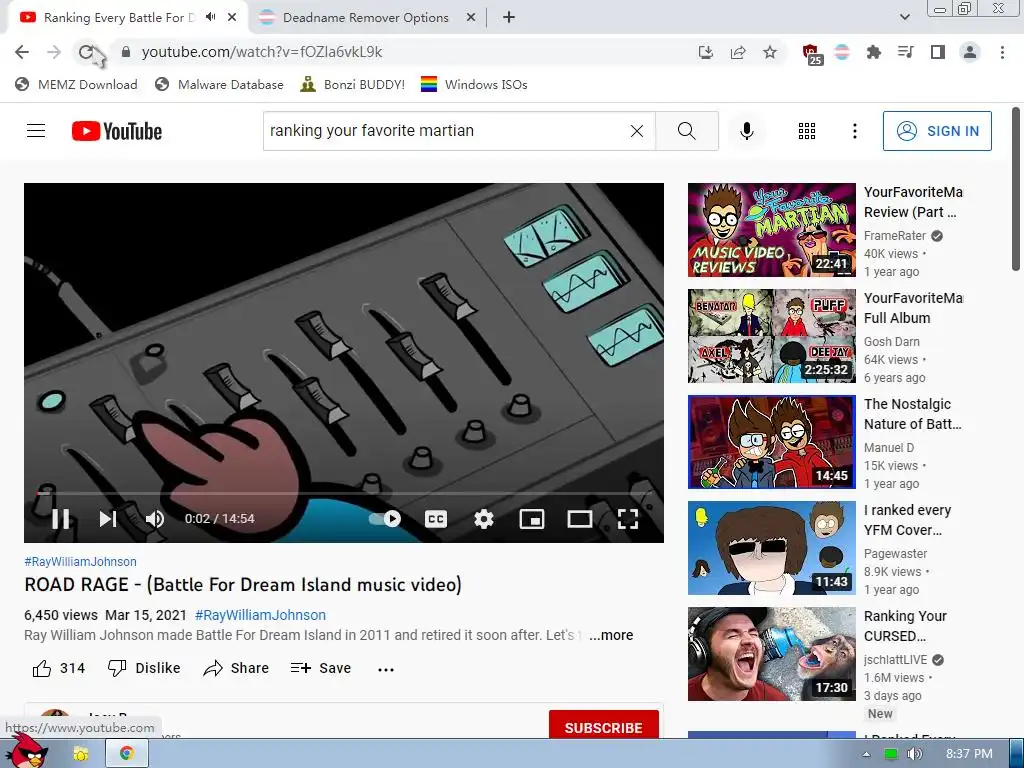
Task: Go to the YouTube home logo
Action: (117, 131)
